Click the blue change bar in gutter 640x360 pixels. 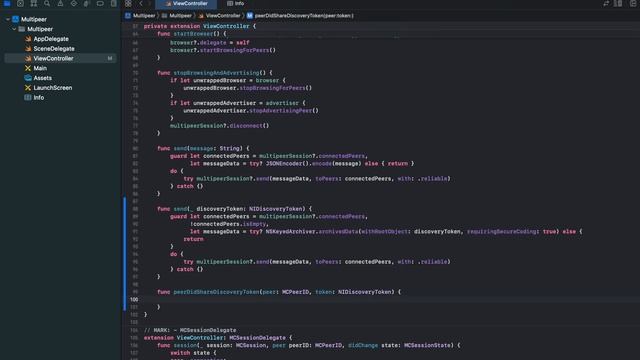click(124, 254)
